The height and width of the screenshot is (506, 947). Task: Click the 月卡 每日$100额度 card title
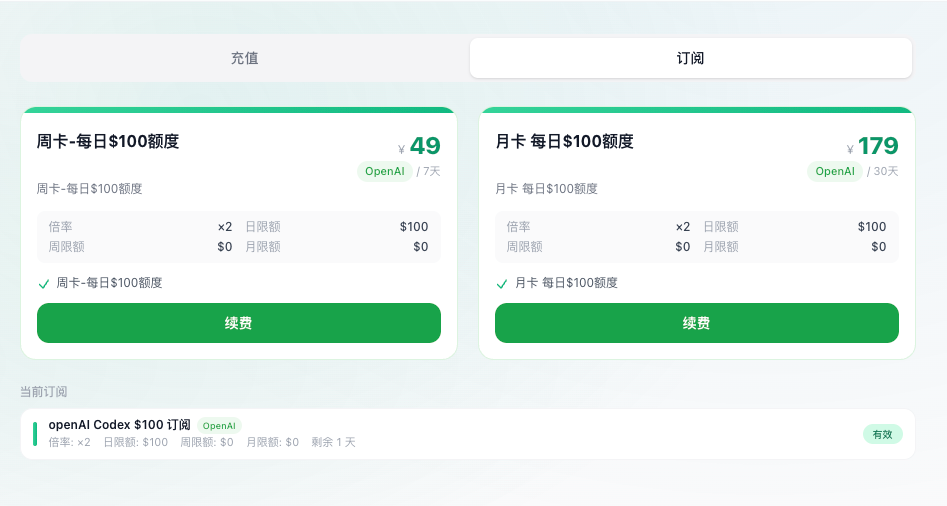[564, 141]
